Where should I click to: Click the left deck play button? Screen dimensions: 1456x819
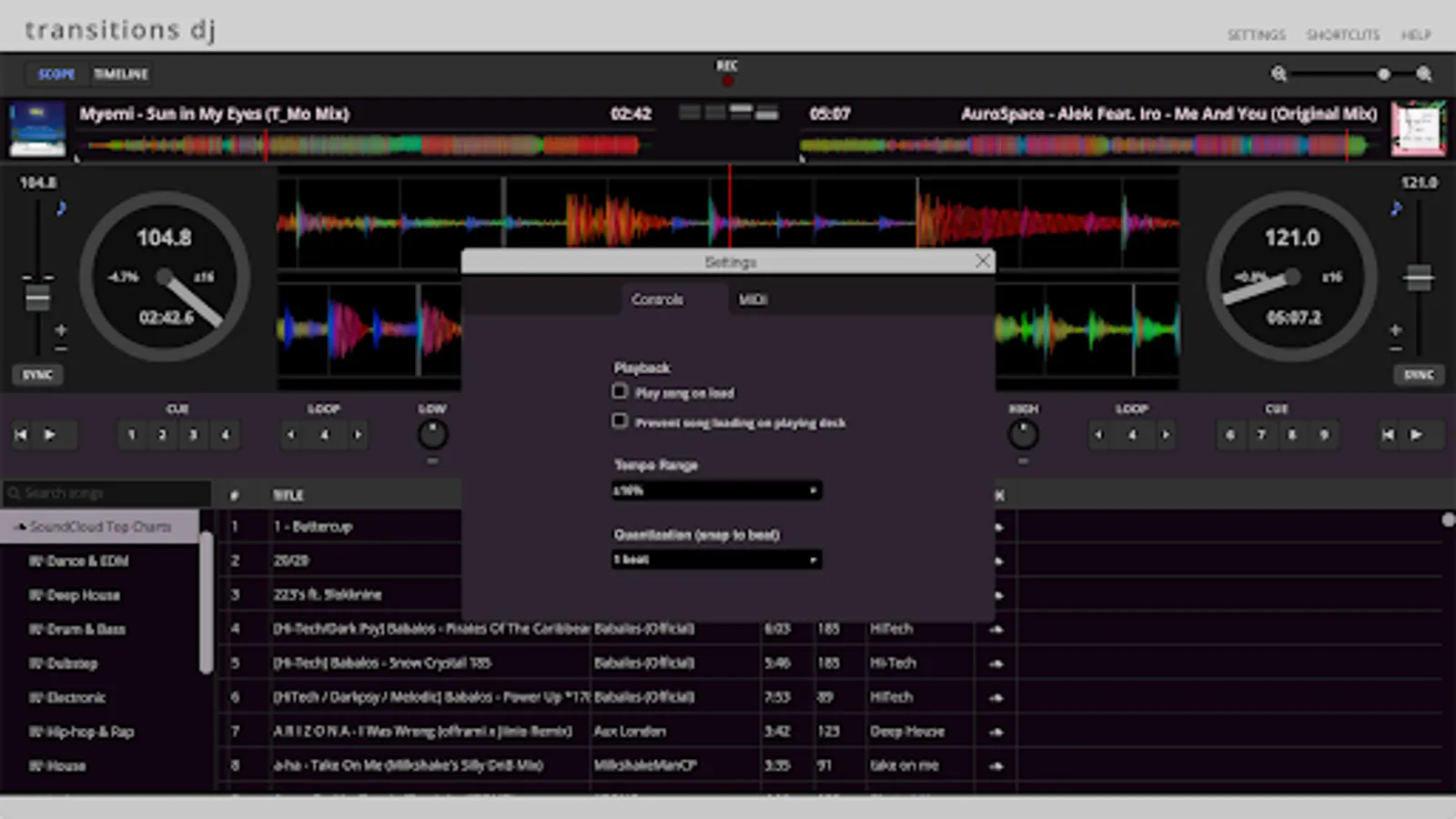click(x=50, y=435)
